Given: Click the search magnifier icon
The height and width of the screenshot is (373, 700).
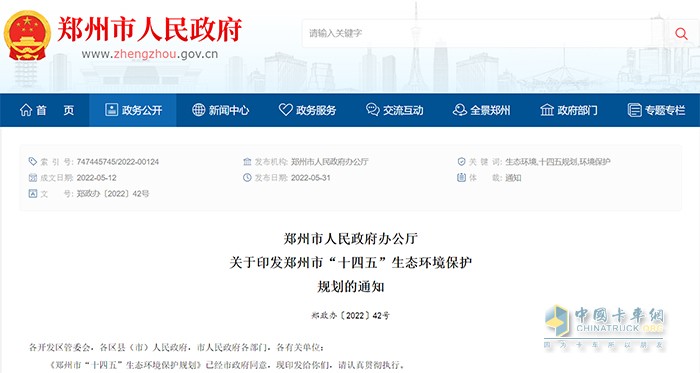Looking at the screenshot, I should click(x=681, y=33).
